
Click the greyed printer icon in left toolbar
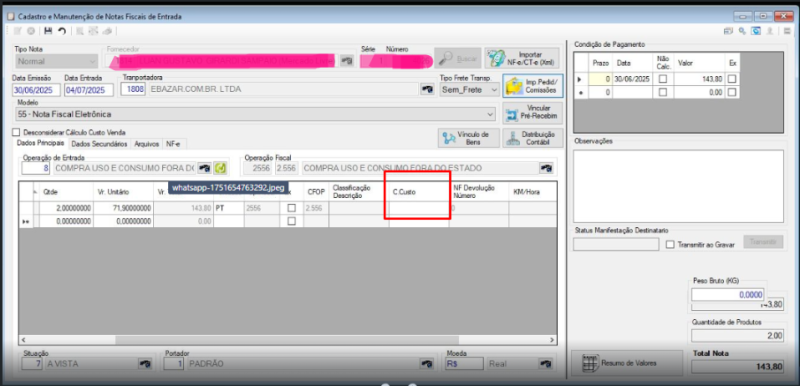107,31
